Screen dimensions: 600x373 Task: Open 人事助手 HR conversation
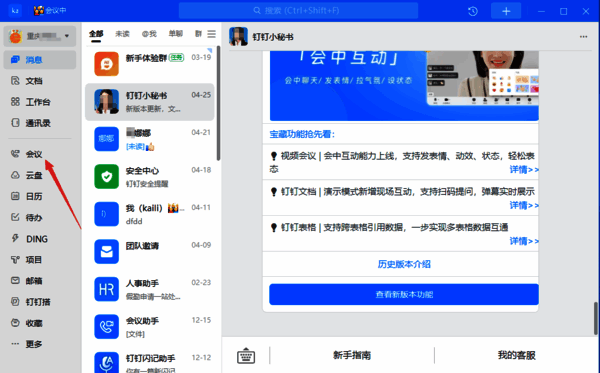pyautogui.click(x=150, y=289)
